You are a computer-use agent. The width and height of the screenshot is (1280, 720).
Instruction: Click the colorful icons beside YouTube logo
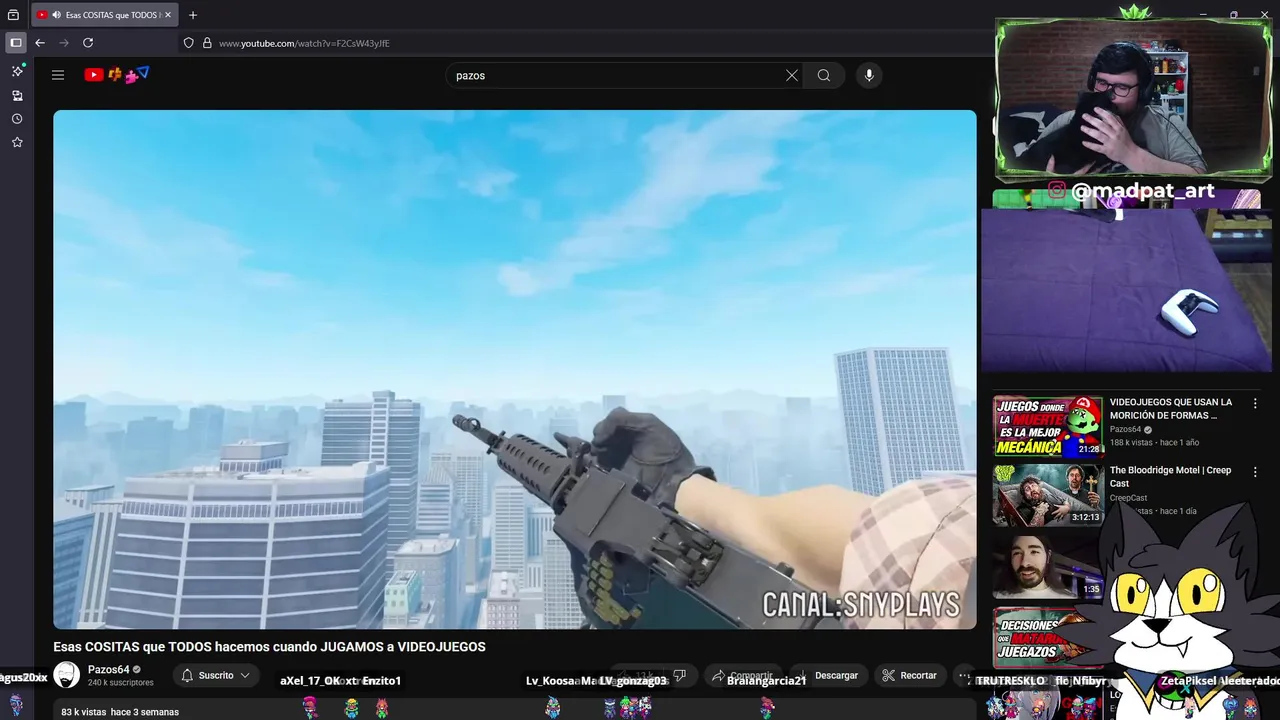tap(129, 75)
